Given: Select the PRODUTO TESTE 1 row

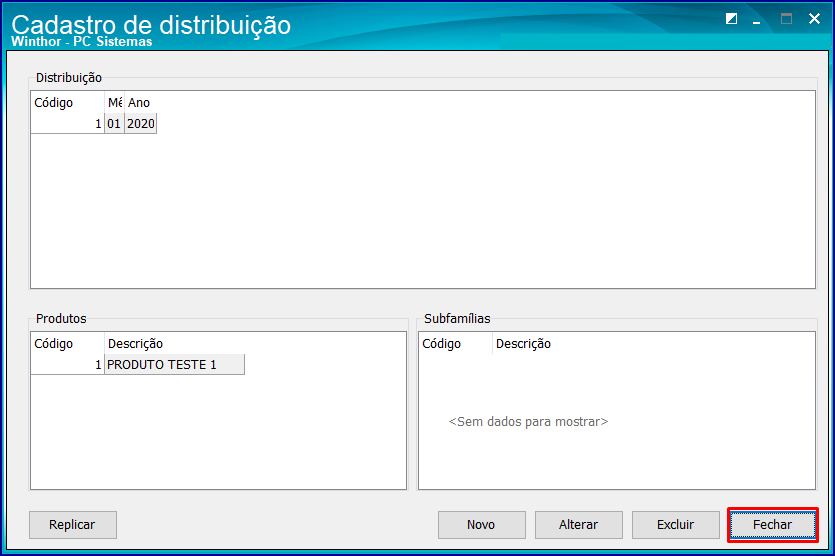Looking at the screenshot, I should tap(138, 365).
